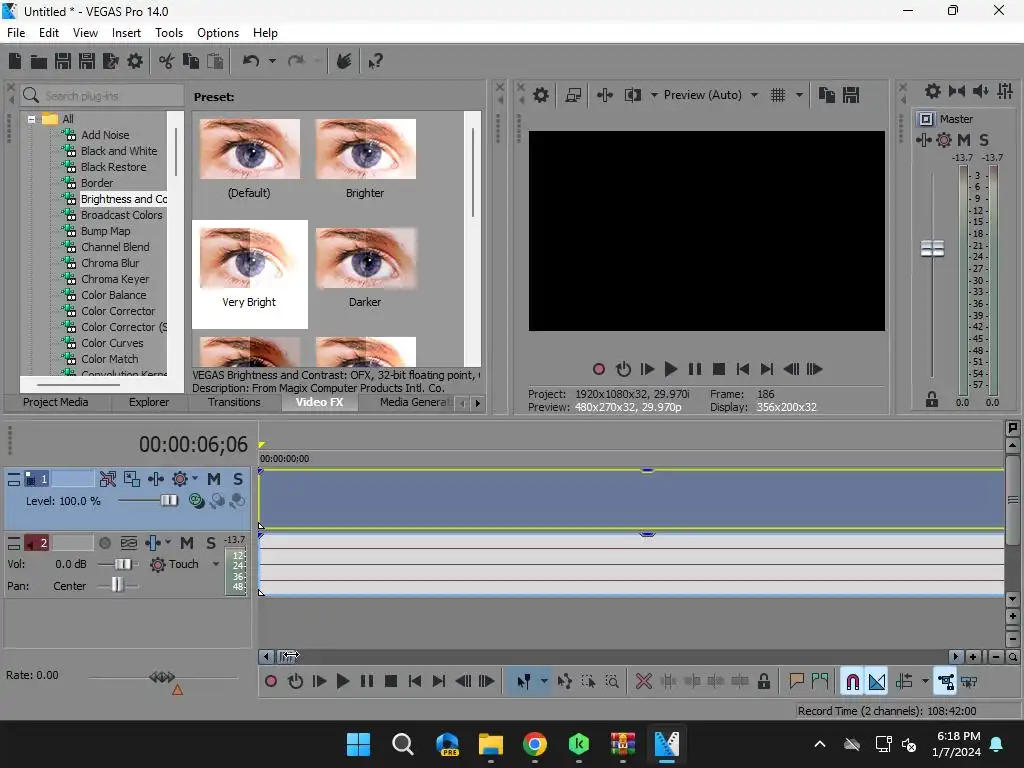The height and width of the screenshot is (768, 1024).
Task: Open the File menu
Action: point(16,33)
